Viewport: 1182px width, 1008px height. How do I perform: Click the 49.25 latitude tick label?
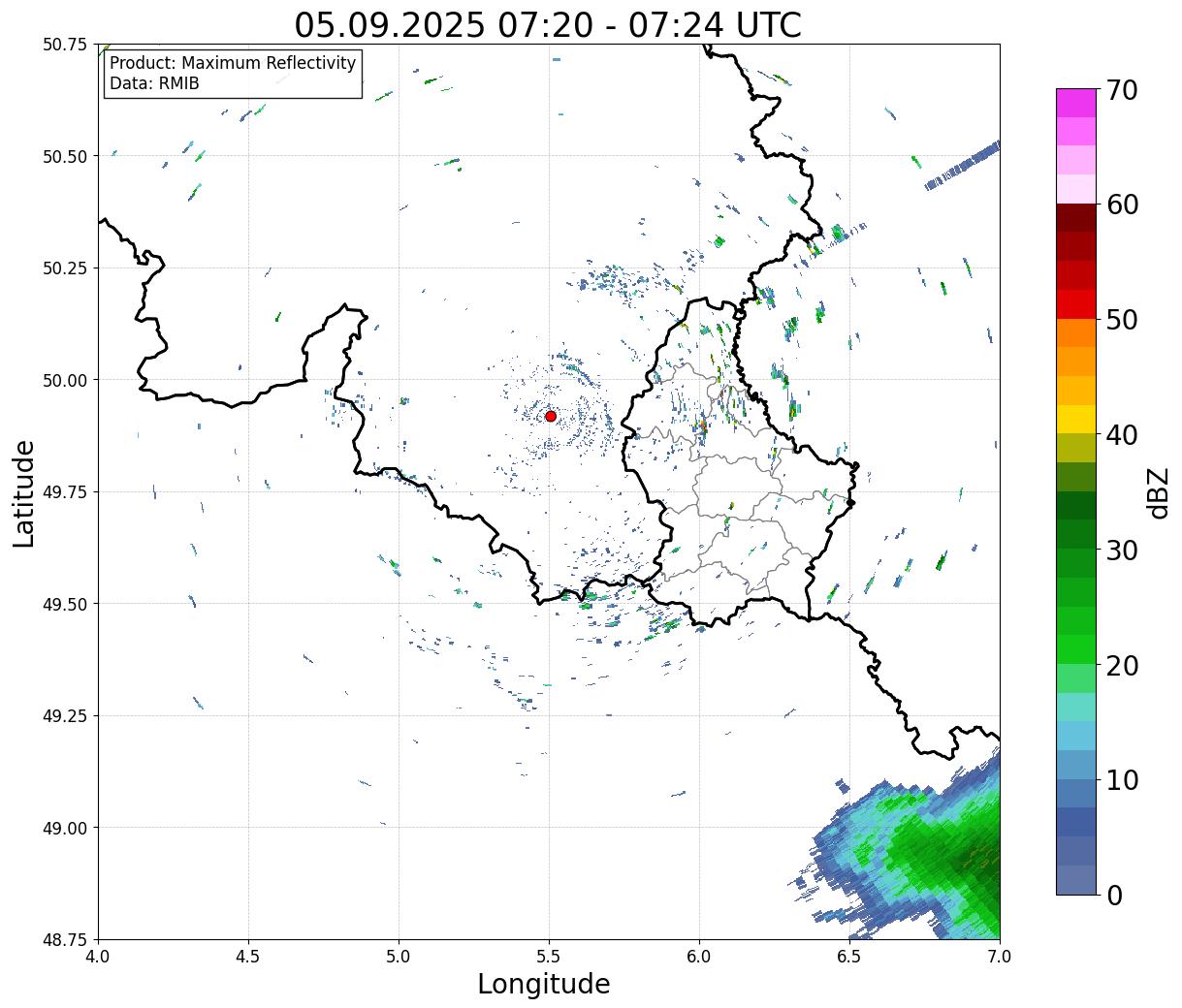point(65,715)
